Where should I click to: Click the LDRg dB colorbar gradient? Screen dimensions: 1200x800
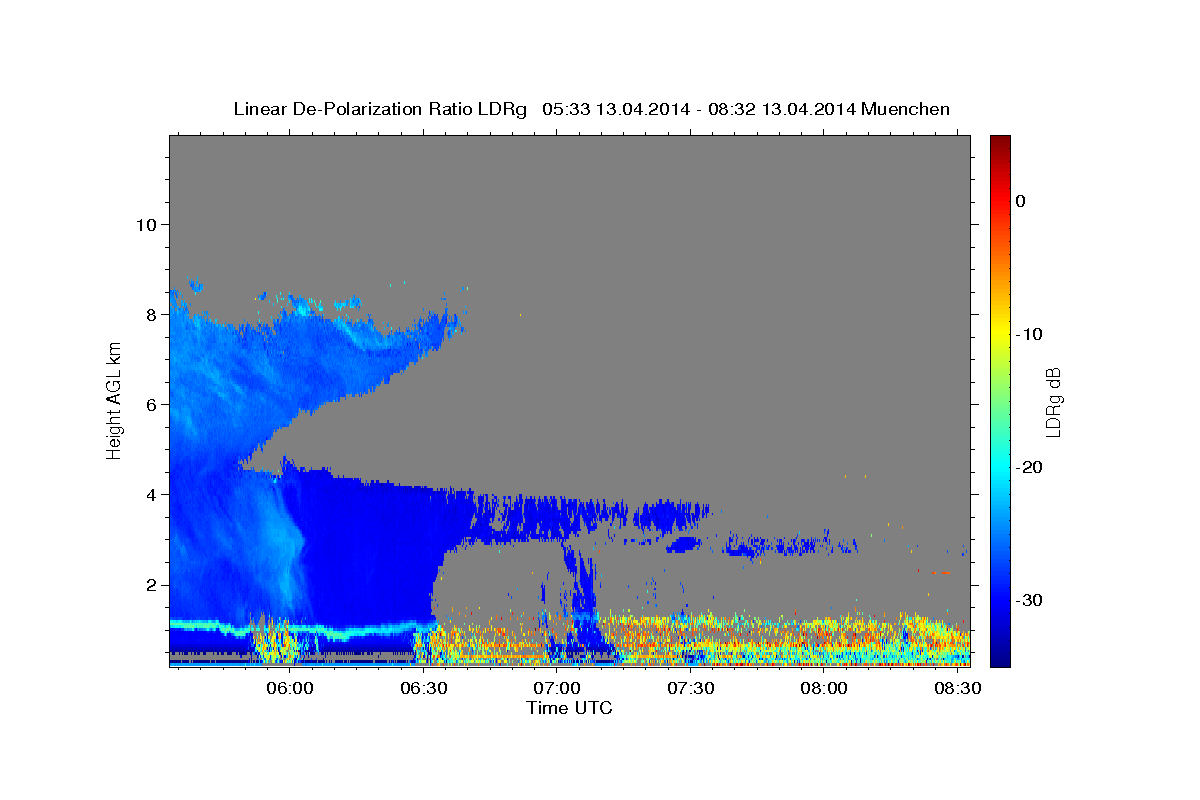pyautogui.click(x=1000, y=401)
